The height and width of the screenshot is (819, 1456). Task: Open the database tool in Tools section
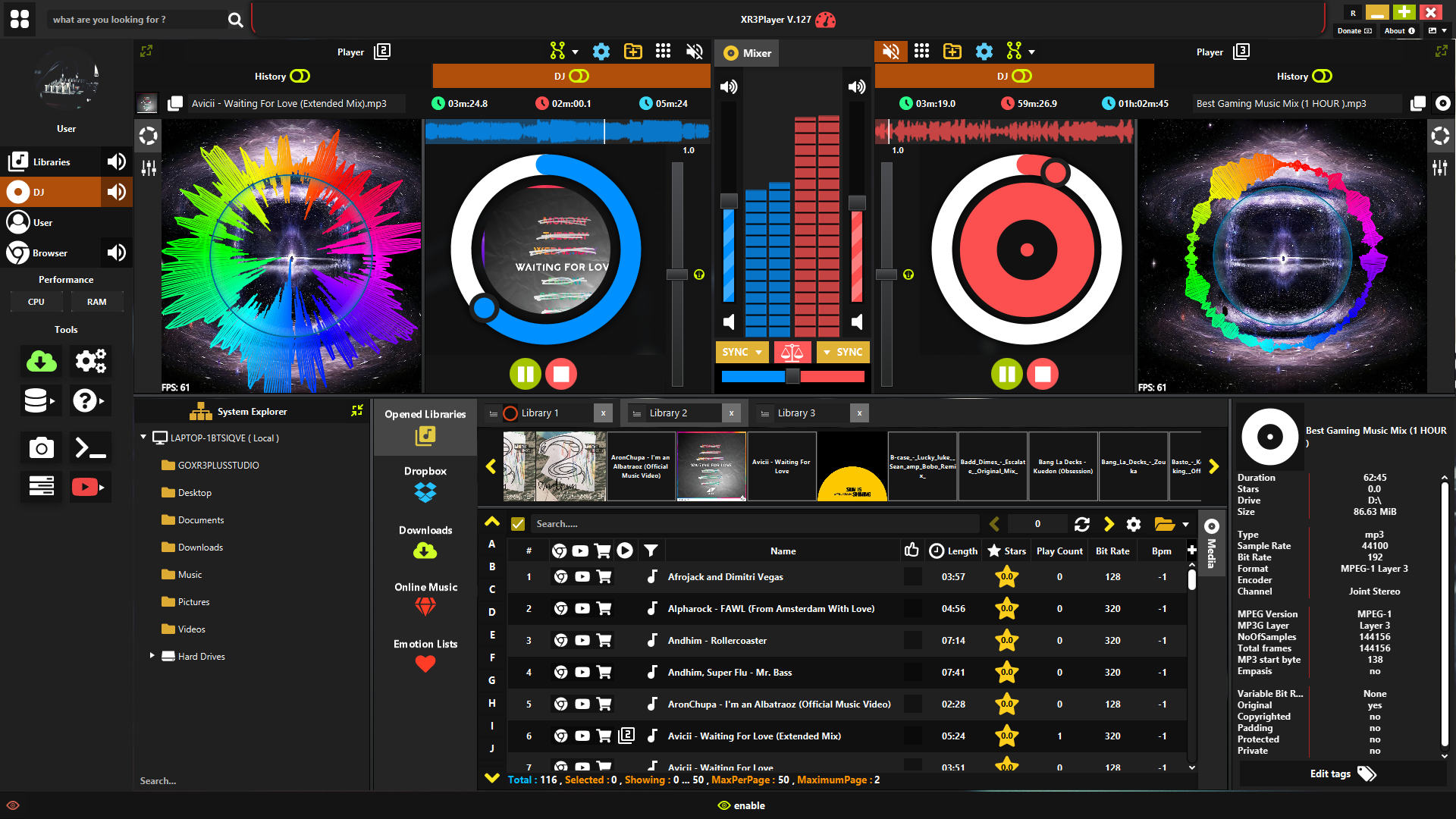click(40, 400)
